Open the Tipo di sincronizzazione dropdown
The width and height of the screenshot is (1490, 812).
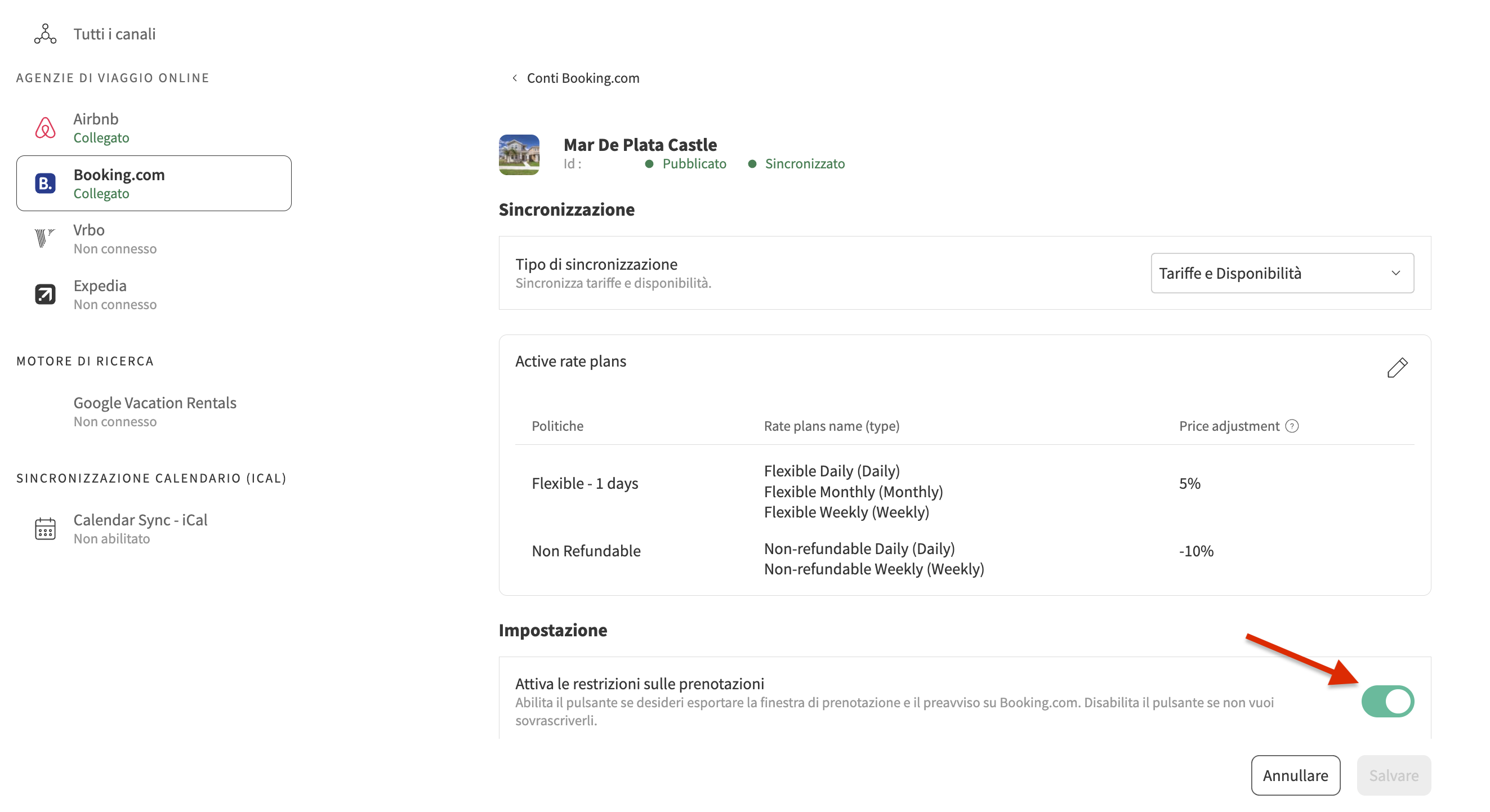coord(1282,273)
